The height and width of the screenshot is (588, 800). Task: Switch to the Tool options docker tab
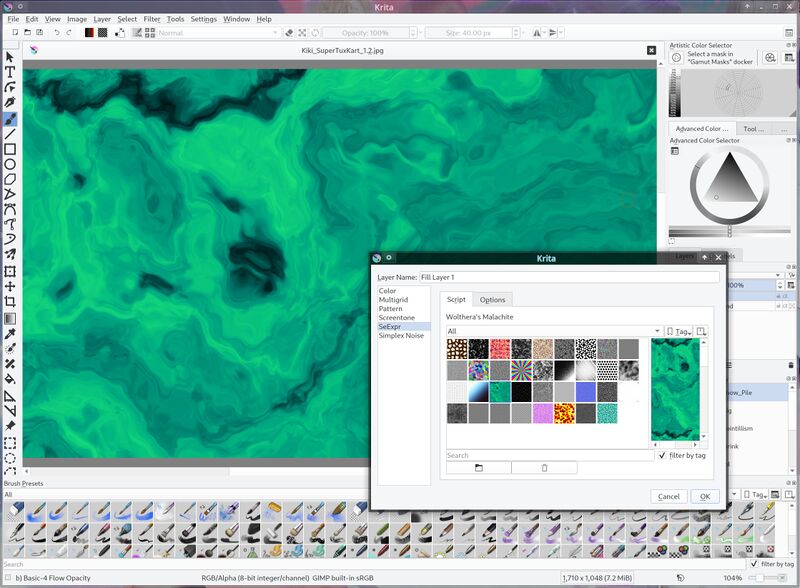[754, 129]
